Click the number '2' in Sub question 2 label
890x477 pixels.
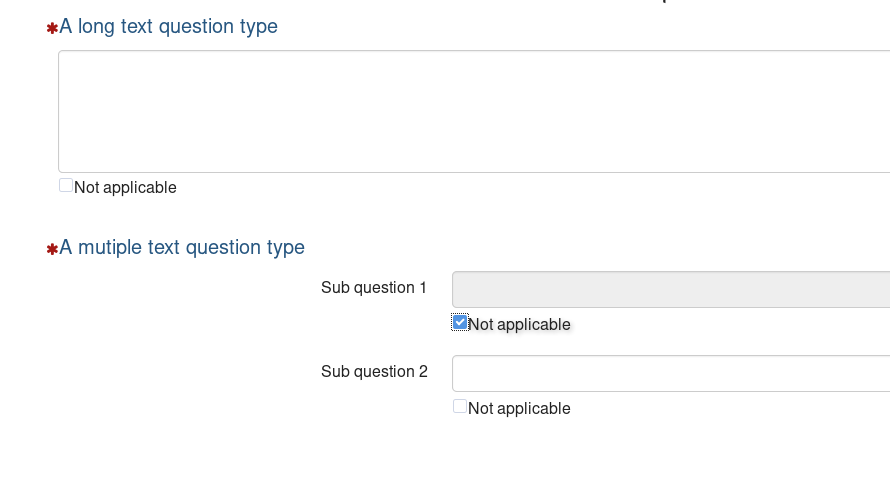coord(422,372)
